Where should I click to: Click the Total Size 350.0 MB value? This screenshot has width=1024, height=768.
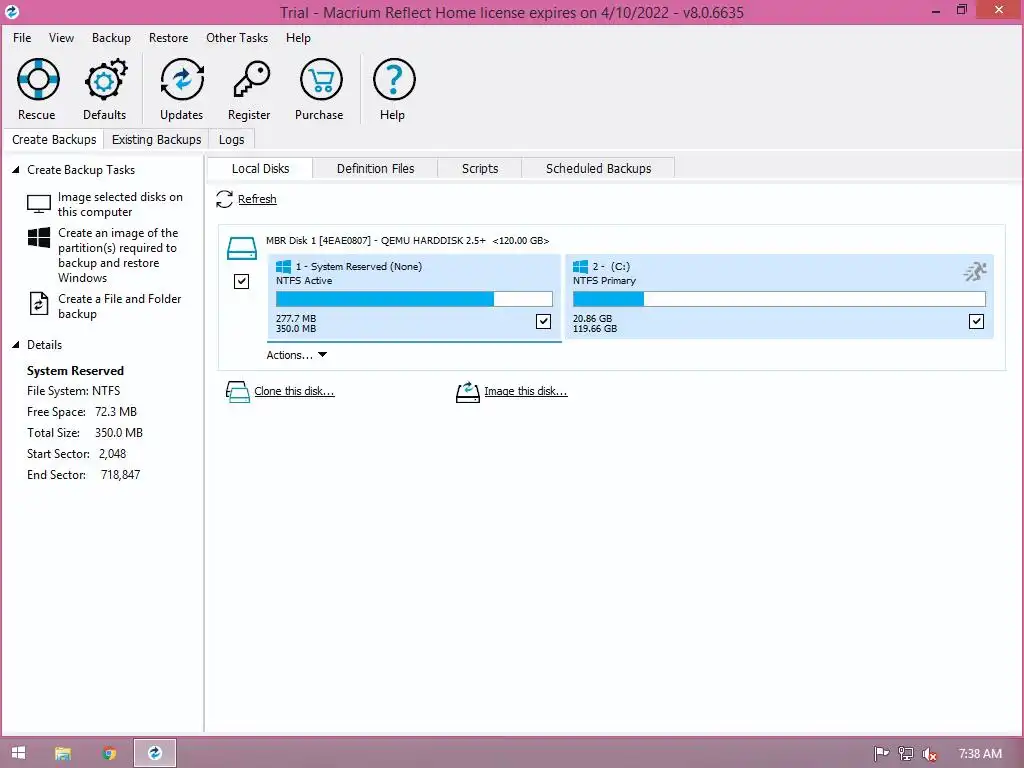tap(118, 433)
